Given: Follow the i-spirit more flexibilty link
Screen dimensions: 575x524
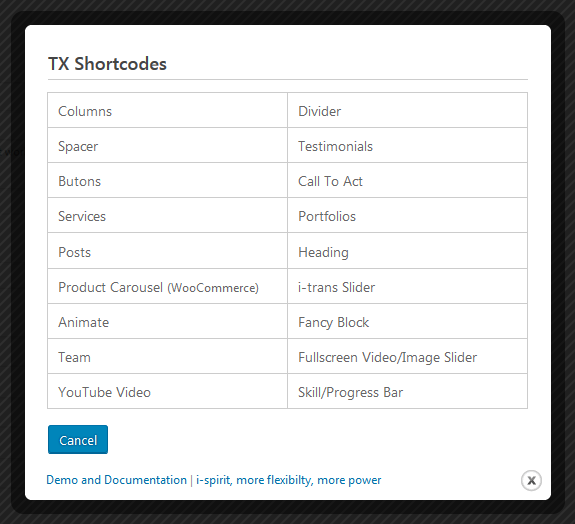Looking at the screenshot, I should coord(289,480).
